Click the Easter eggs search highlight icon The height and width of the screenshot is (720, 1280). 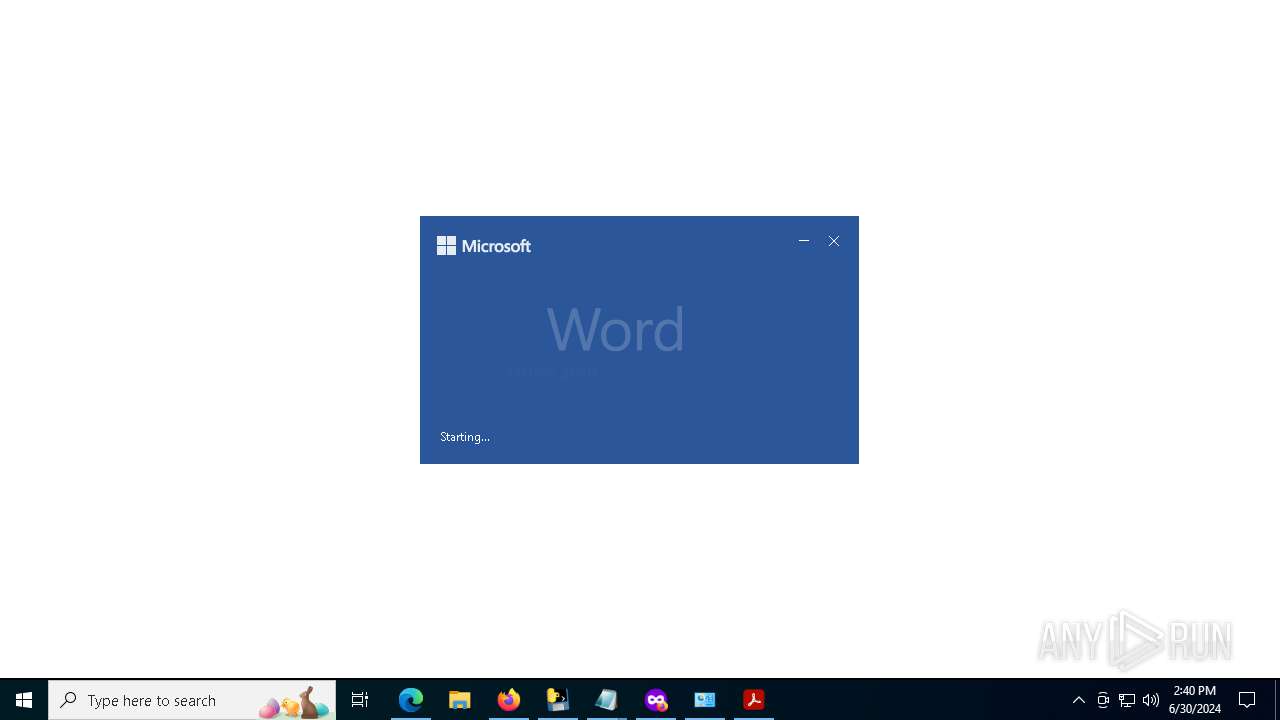click(294, 703)
